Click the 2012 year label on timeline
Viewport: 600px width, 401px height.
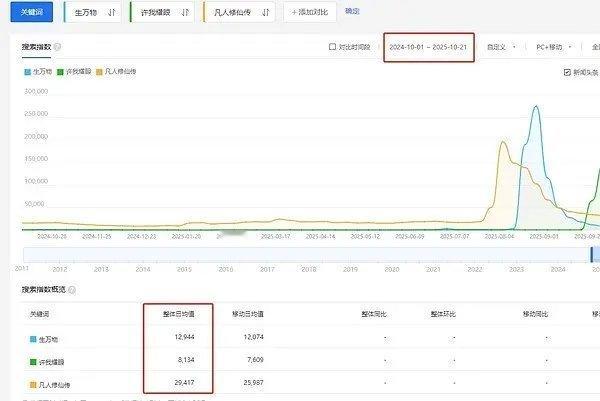click(x=60, y=269)
